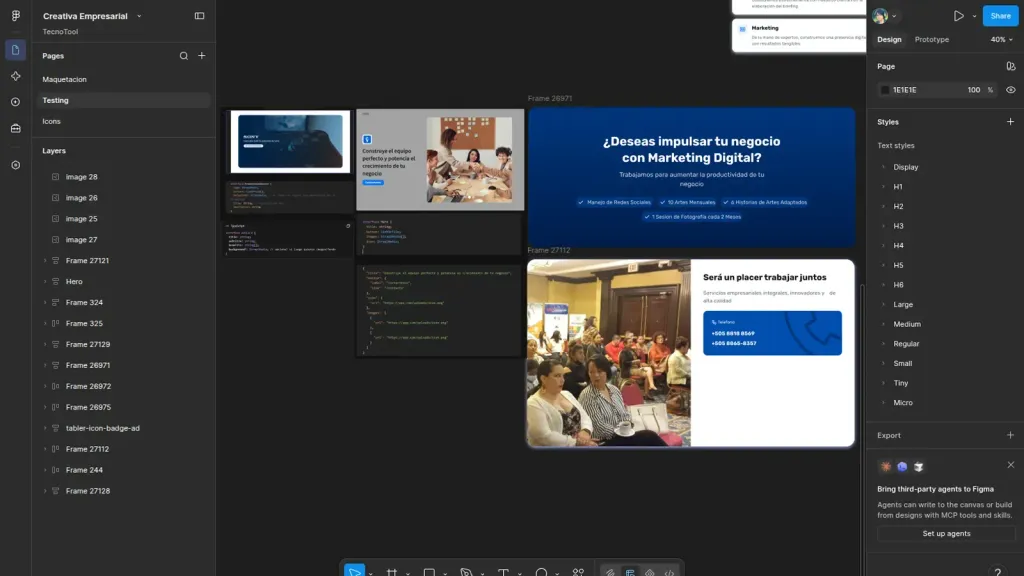Switch to Draw mode in bottom toolbar

(x=610, y=572)
